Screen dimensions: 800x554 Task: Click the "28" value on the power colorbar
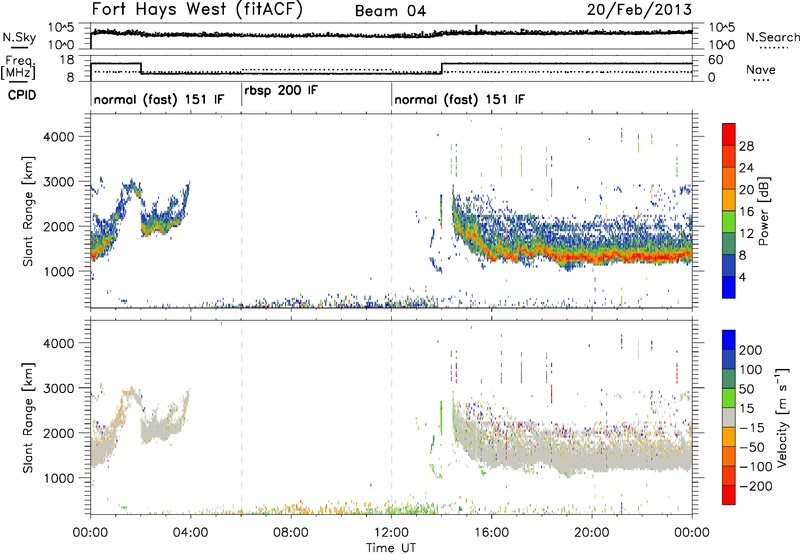coord(746,146)
